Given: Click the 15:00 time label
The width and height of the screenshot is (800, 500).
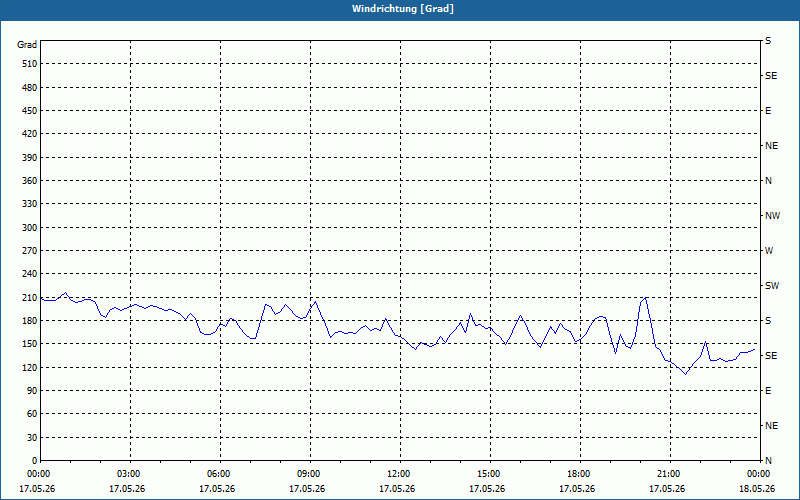Looking at the screenshot, I should point(490,474).
